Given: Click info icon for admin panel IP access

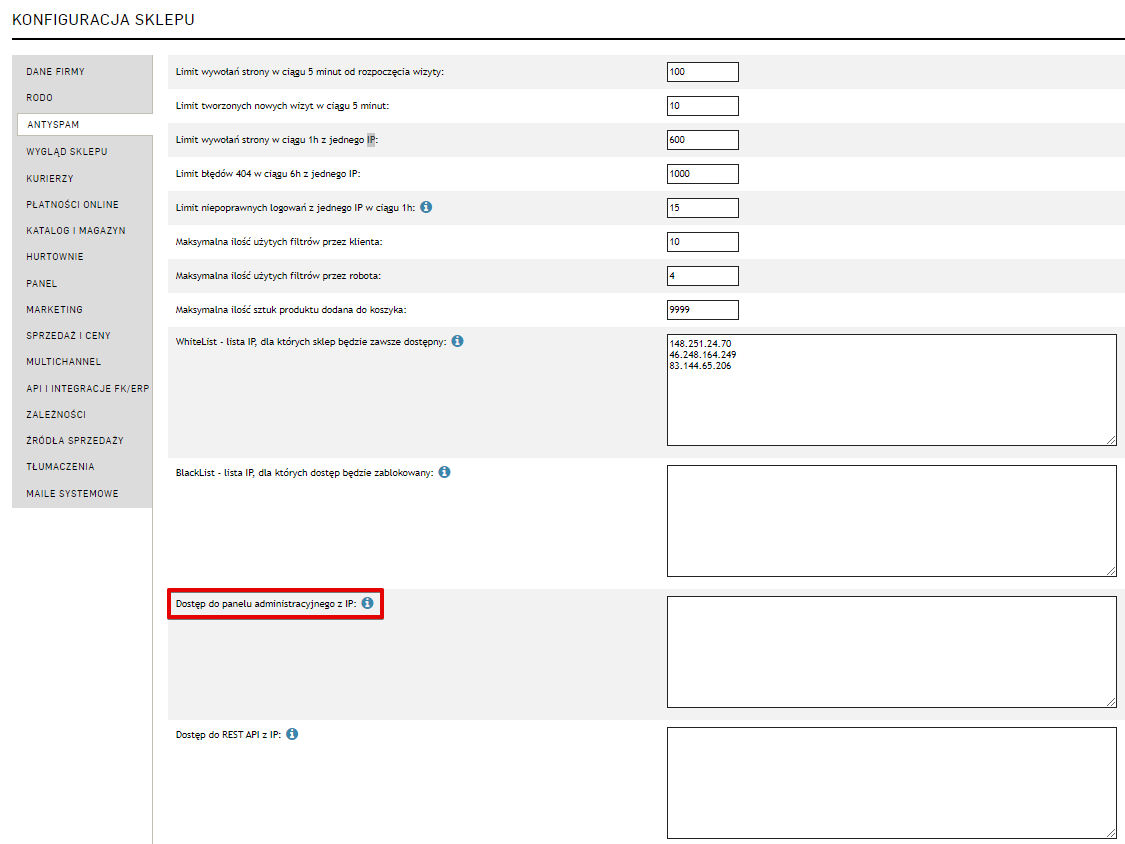Looking at the screenshot, I should 367,603.
